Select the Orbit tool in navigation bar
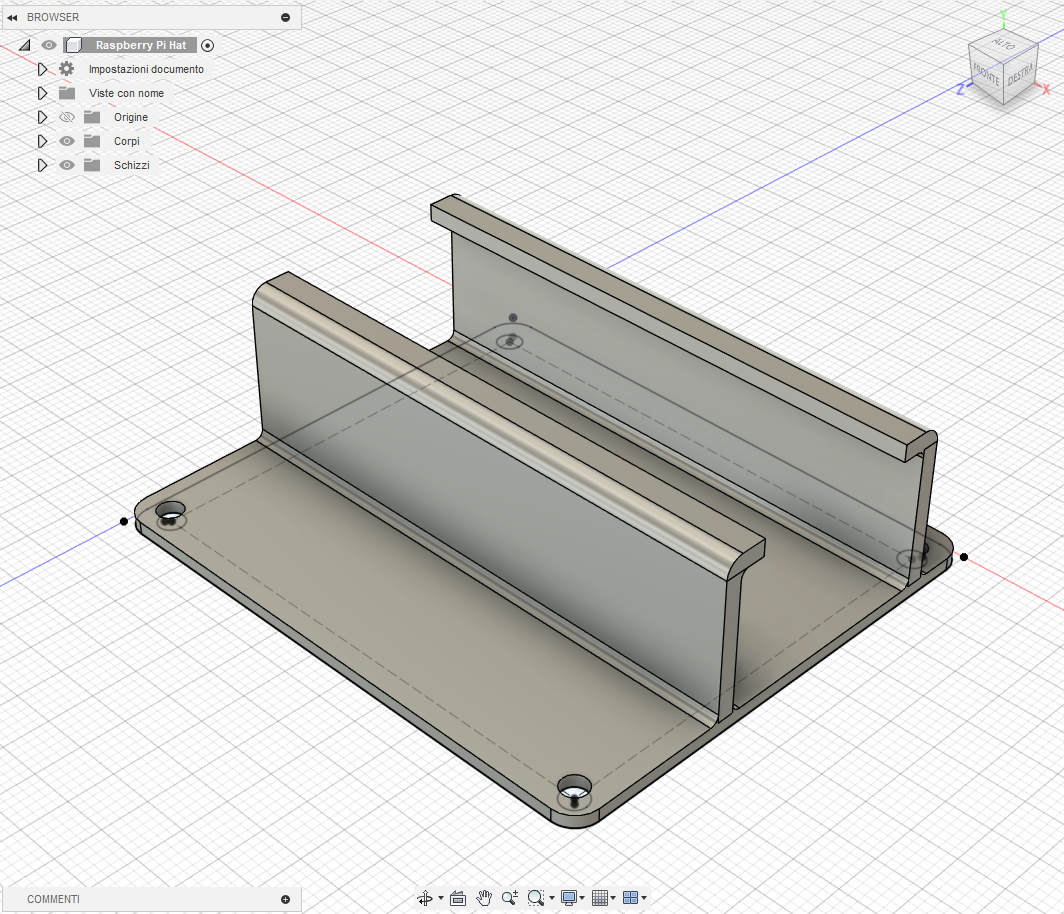 [x=425, y=898]
